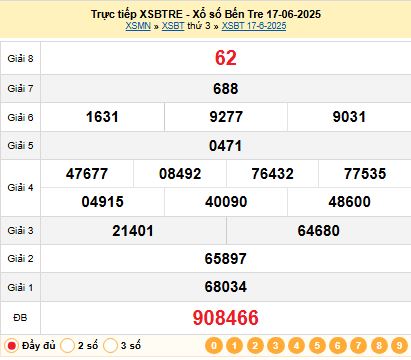
Task: Click the special prize number 908466
Action: 226,318
